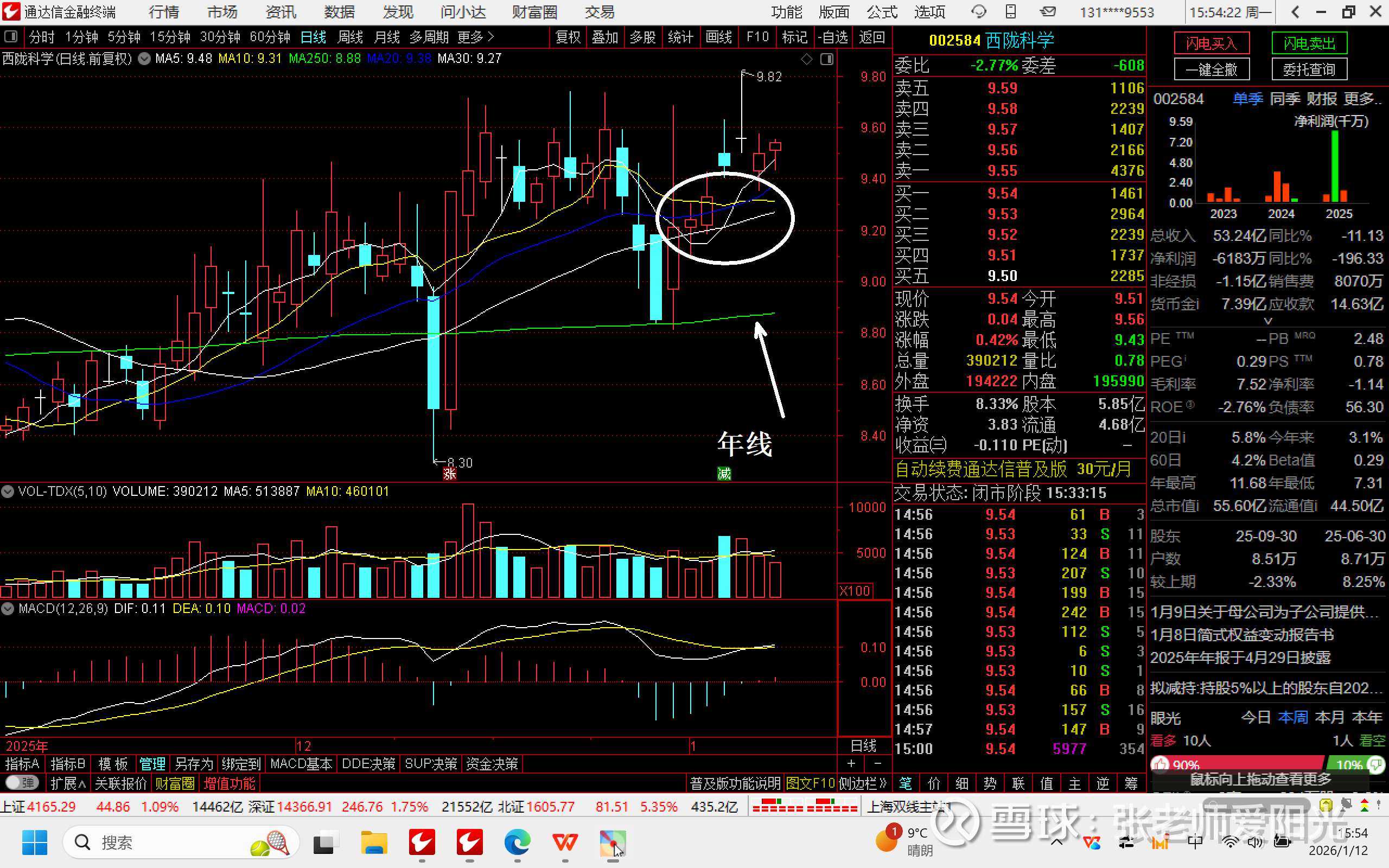Screen dimensions: 1389x868
Task: Switch to the 周线 period tab
Action: pos(350,37)
